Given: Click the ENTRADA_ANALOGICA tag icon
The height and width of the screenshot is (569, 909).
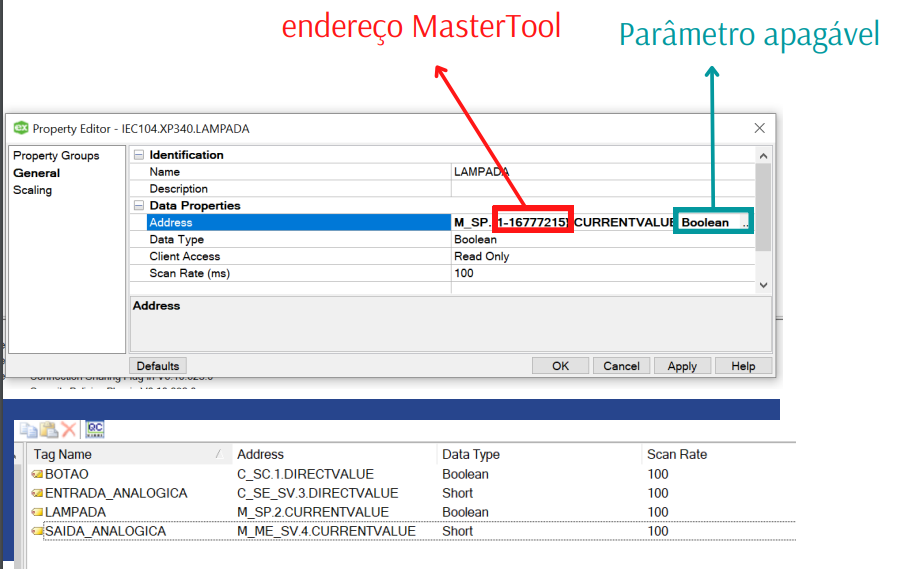Looking at the screenshot, I should coord(37,493).
